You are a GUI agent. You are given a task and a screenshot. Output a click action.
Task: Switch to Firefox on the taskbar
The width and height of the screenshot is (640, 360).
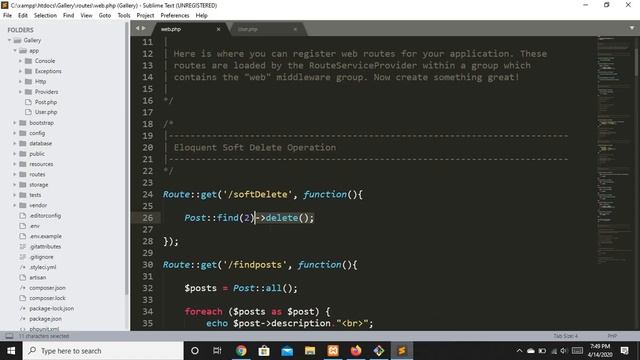[x=356, y=351]
